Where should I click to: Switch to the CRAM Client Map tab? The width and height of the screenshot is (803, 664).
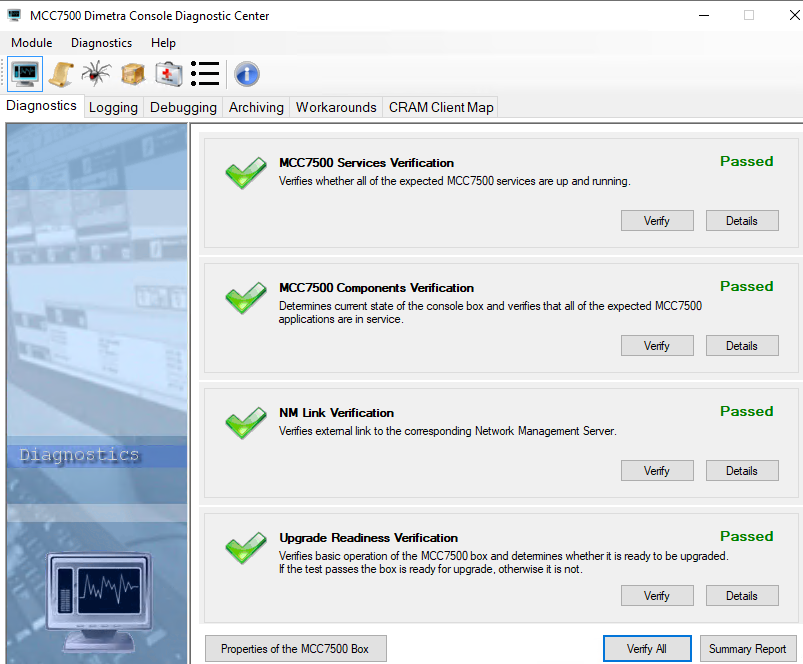441,108
